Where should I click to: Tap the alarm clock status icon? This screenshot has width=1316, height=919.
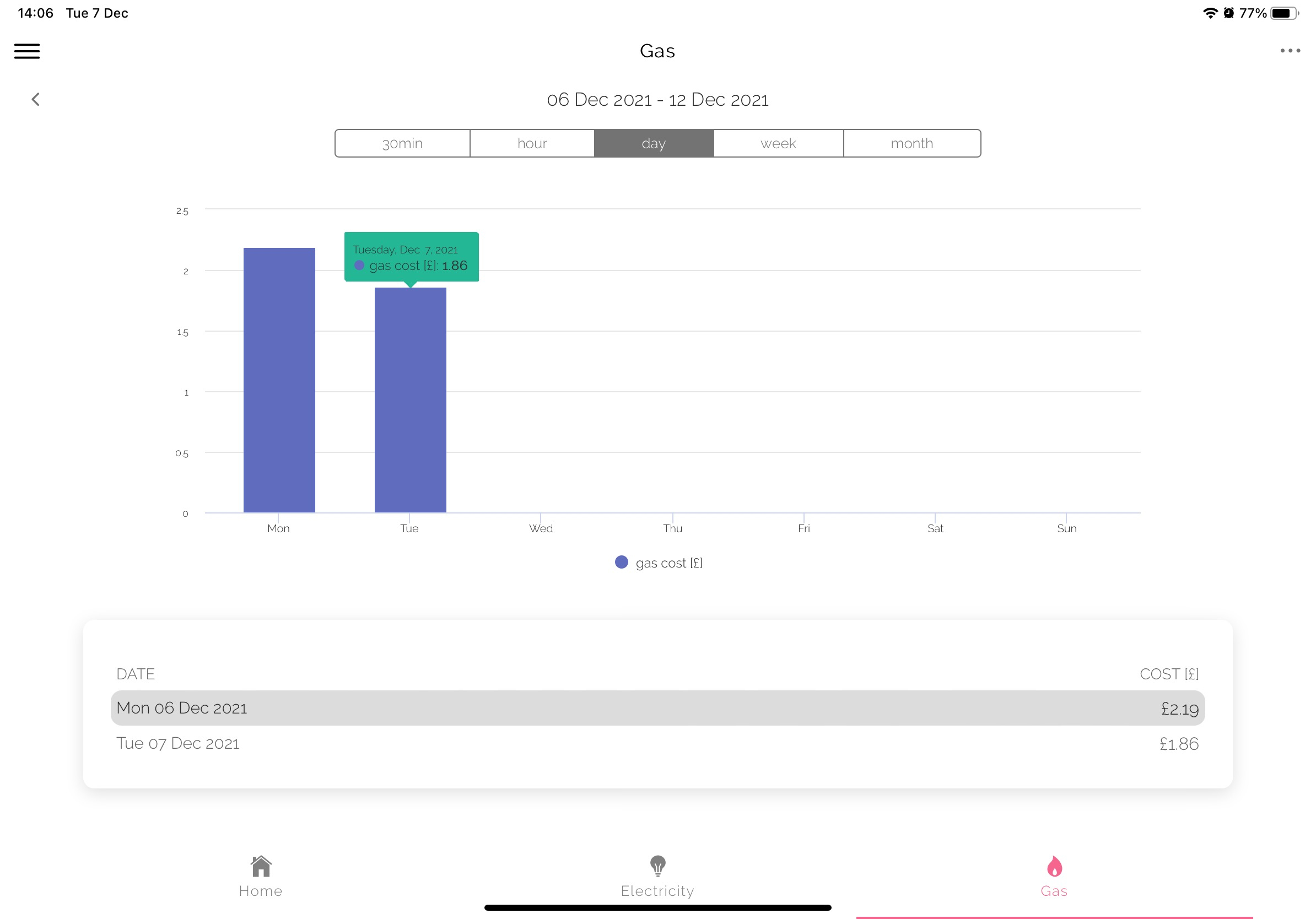pos(1228,13)
